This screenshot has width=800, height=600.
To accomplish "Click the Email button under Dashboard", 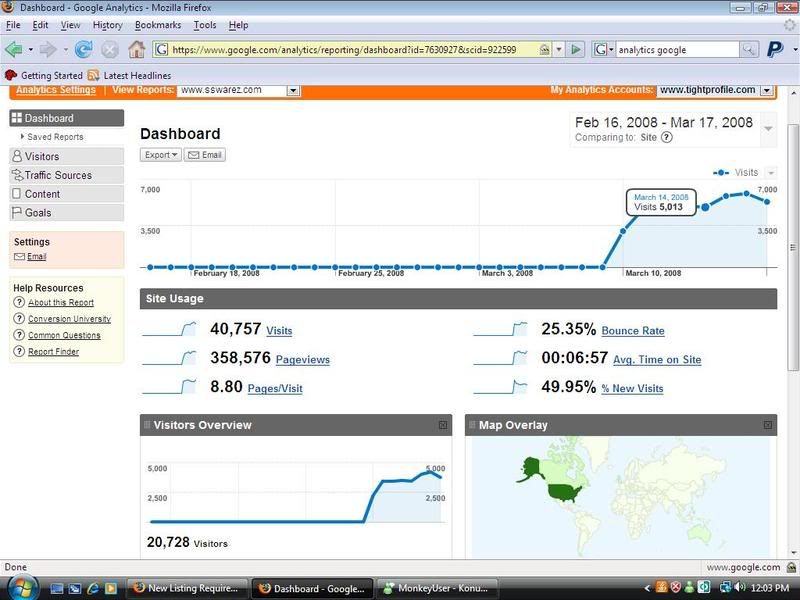I will point(204,155).
